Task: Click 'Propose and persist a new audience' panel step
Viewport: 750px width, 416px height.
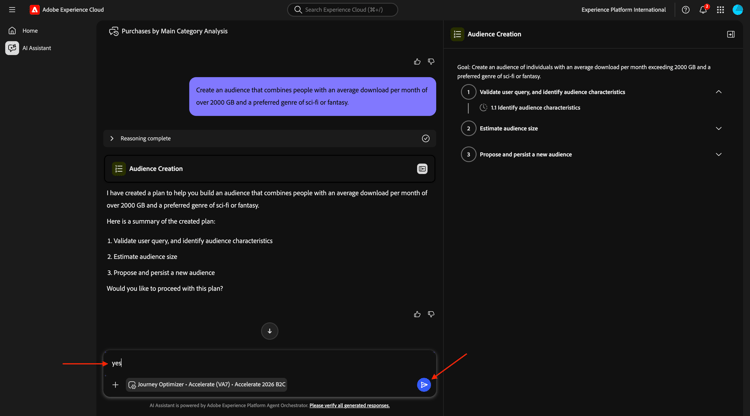Action: click(526, 154)
